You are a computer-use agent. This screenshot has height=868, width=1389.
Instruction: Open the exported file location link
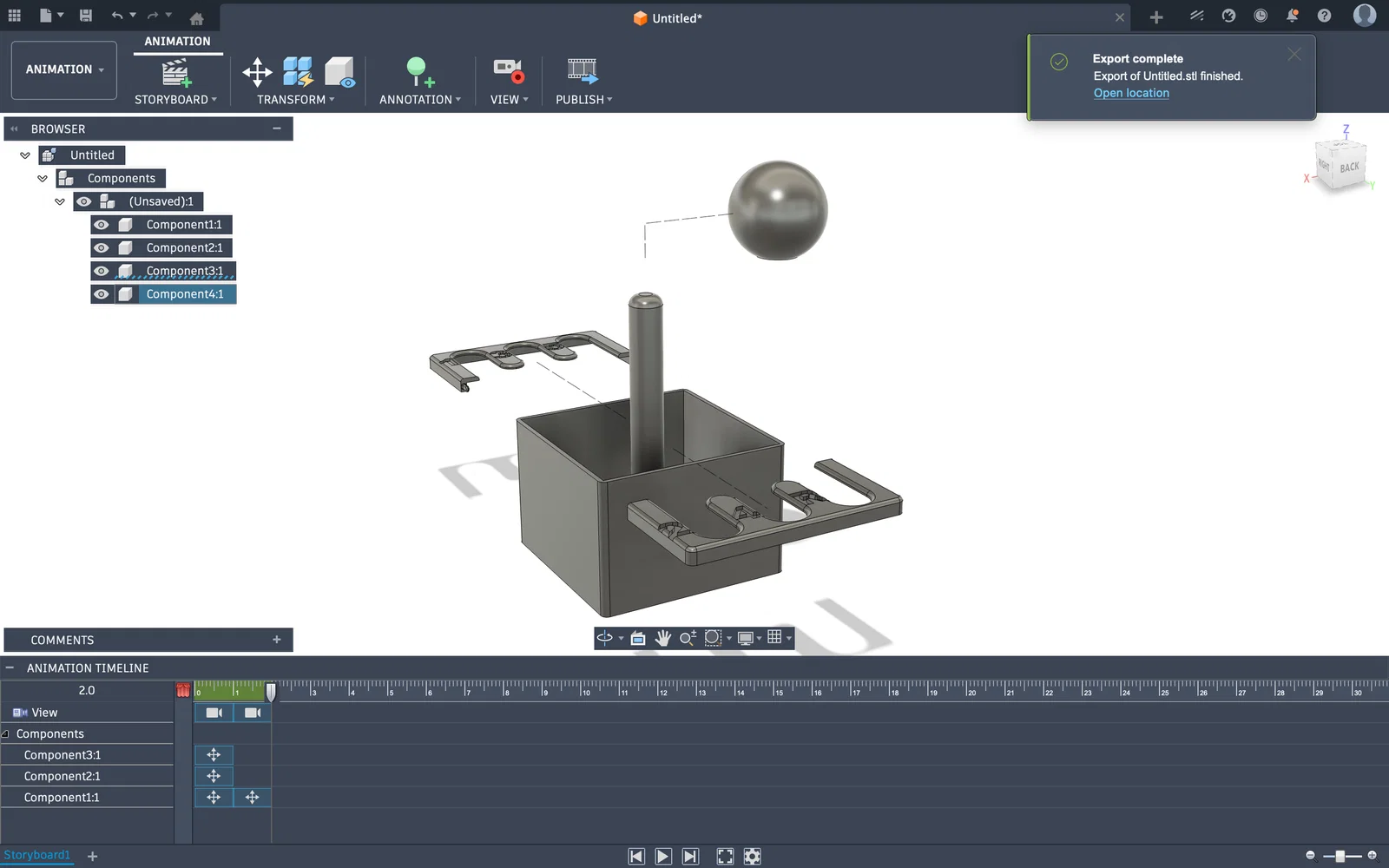coord(1131,93)
